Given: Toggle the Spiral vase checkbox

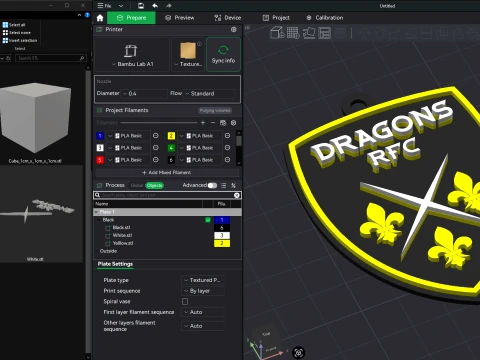Looking at the screenshot, I should point(185,301).
